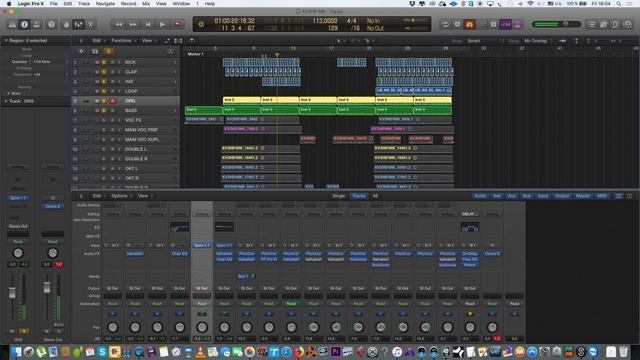Toggle the Smart Controls icon
Image resolution: width=640 pixels, height=360 pixels.
(67, 24)
